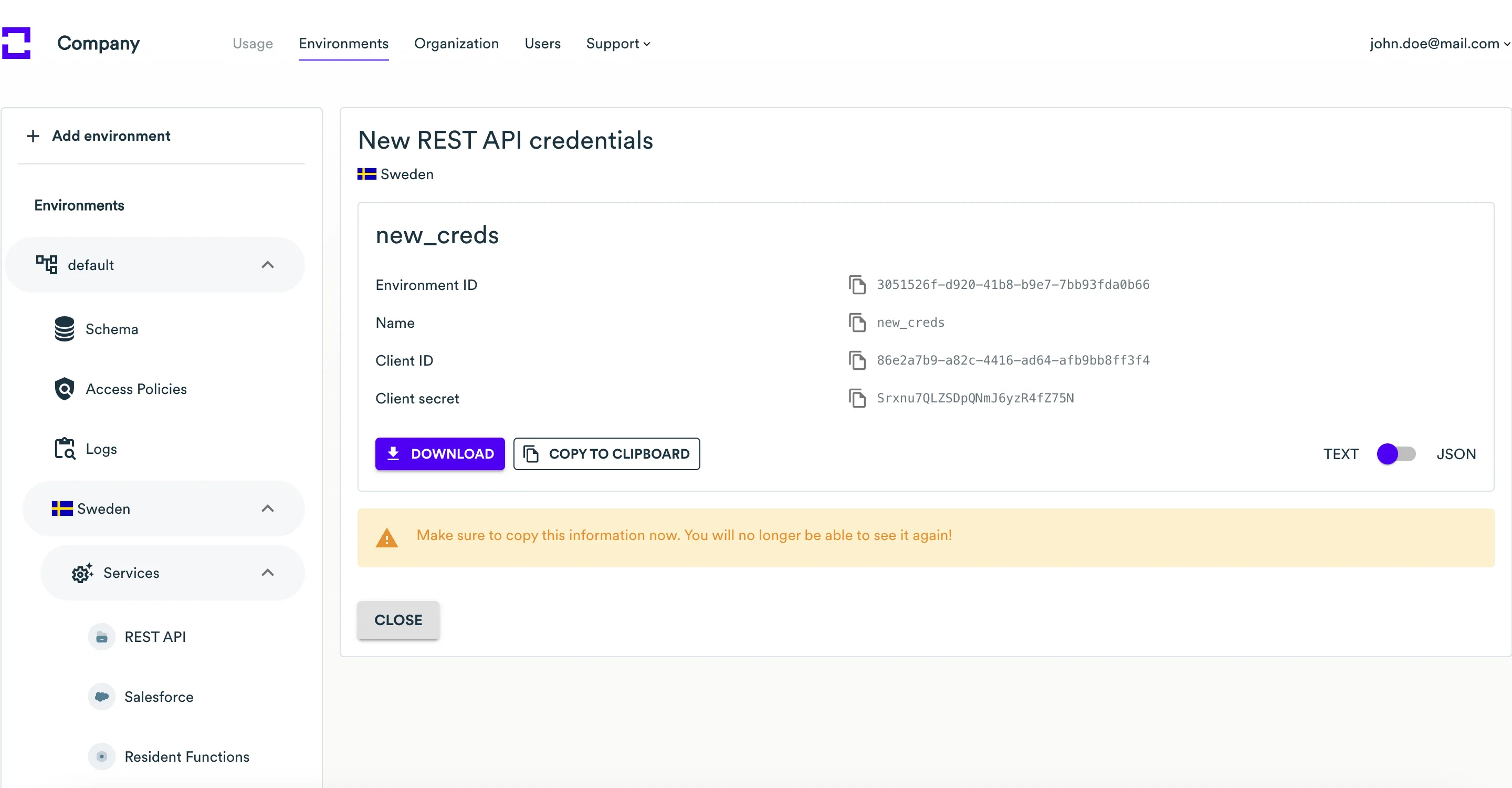Copy the Client ID value icon
The width and height of the screenshot is (1512, 788).
(857, 360)
